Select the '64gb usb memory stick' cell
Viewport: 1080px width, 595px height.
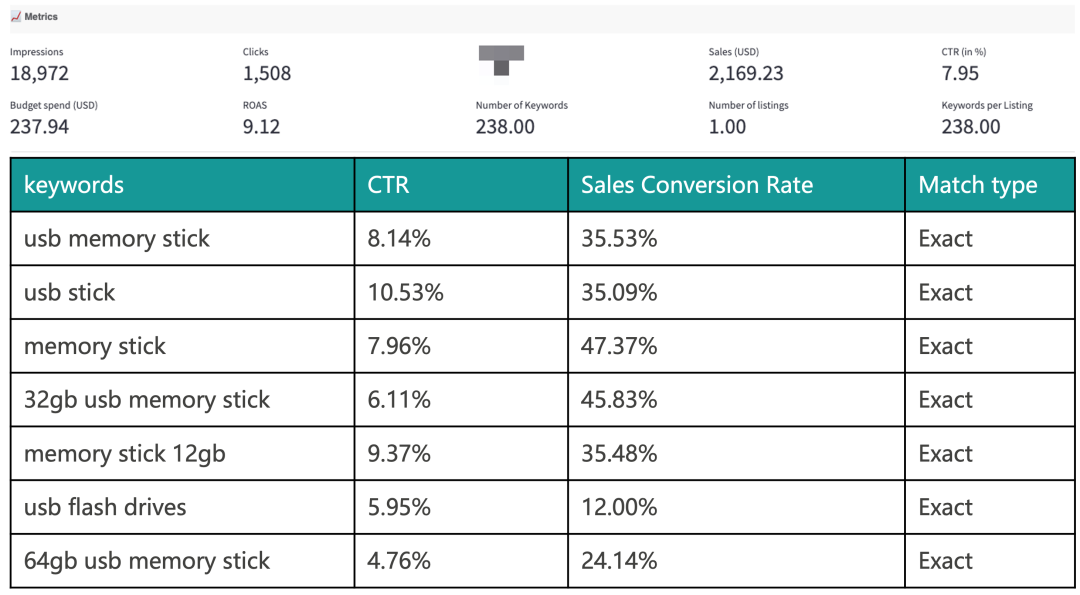coord(147,561)
